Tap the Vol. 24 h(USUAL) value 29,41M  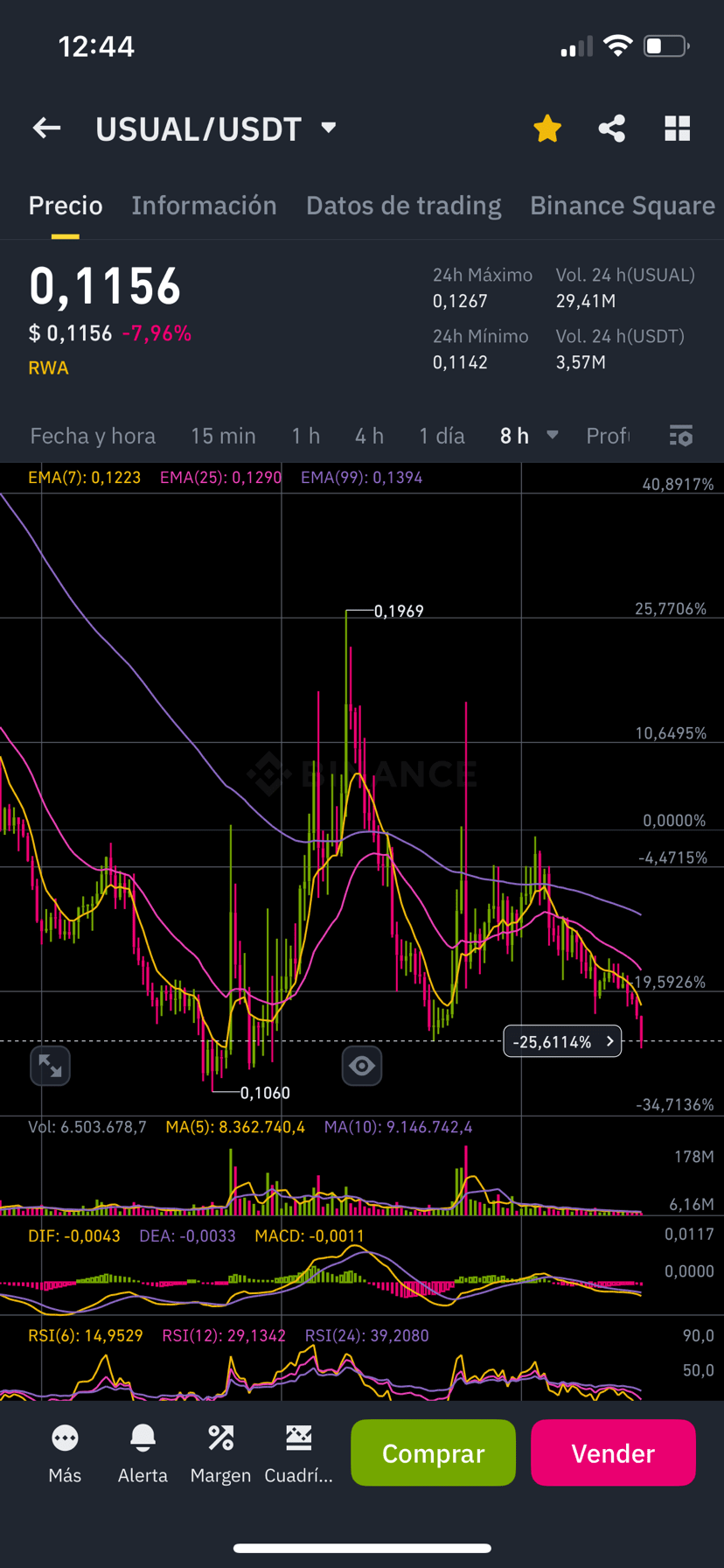click(586, 301)
